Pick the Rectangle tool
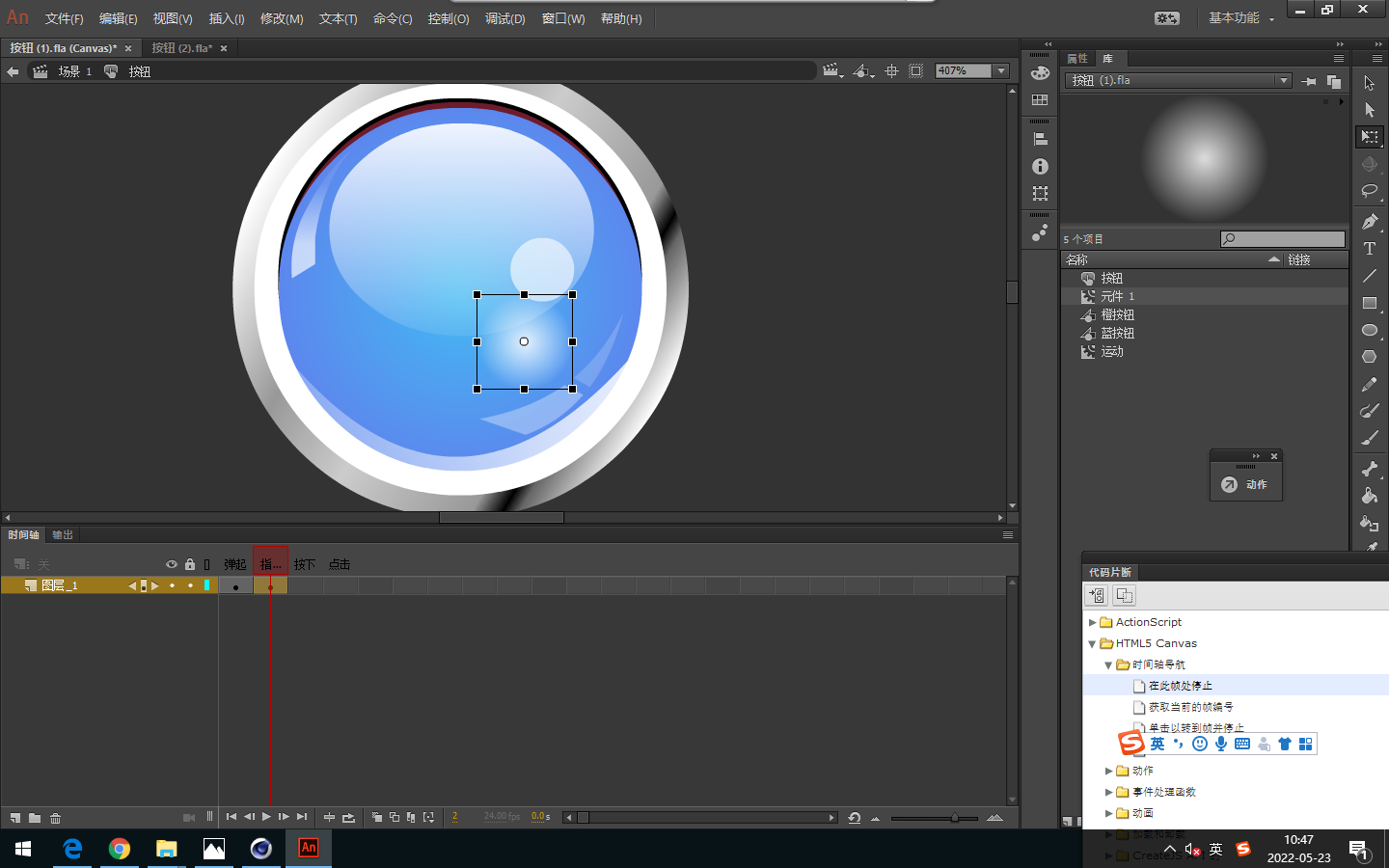1389x868 pixels. (1369, 303)
